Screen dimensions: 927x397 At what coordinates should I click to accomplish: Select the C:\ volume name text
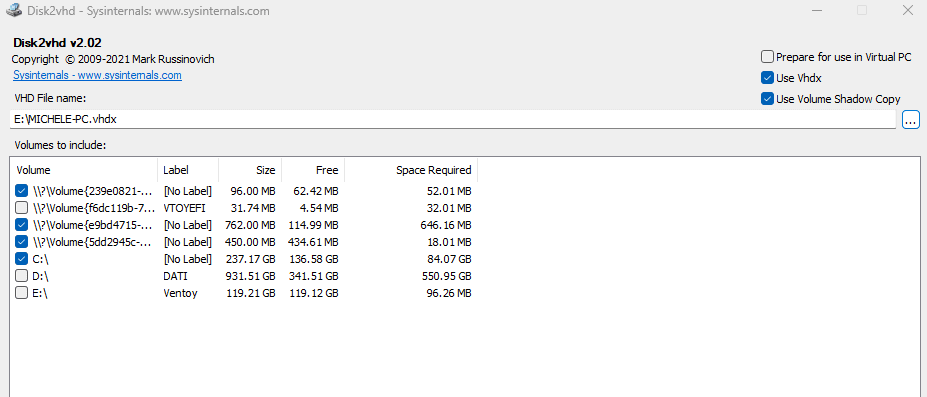click(x=41, y=258)
